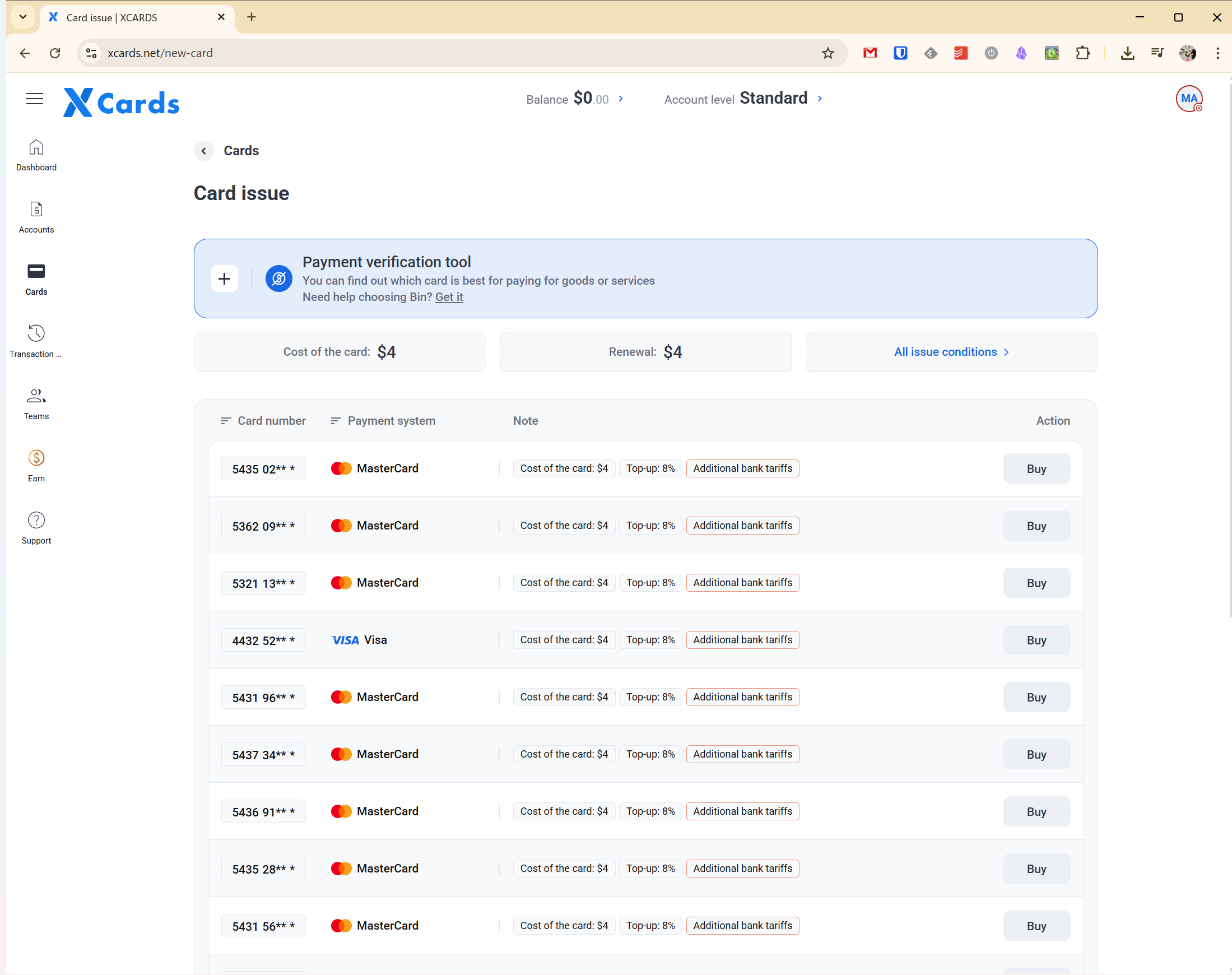Click the Get it link
This screenshot has width=1232, height=975.
click(449, 297)
